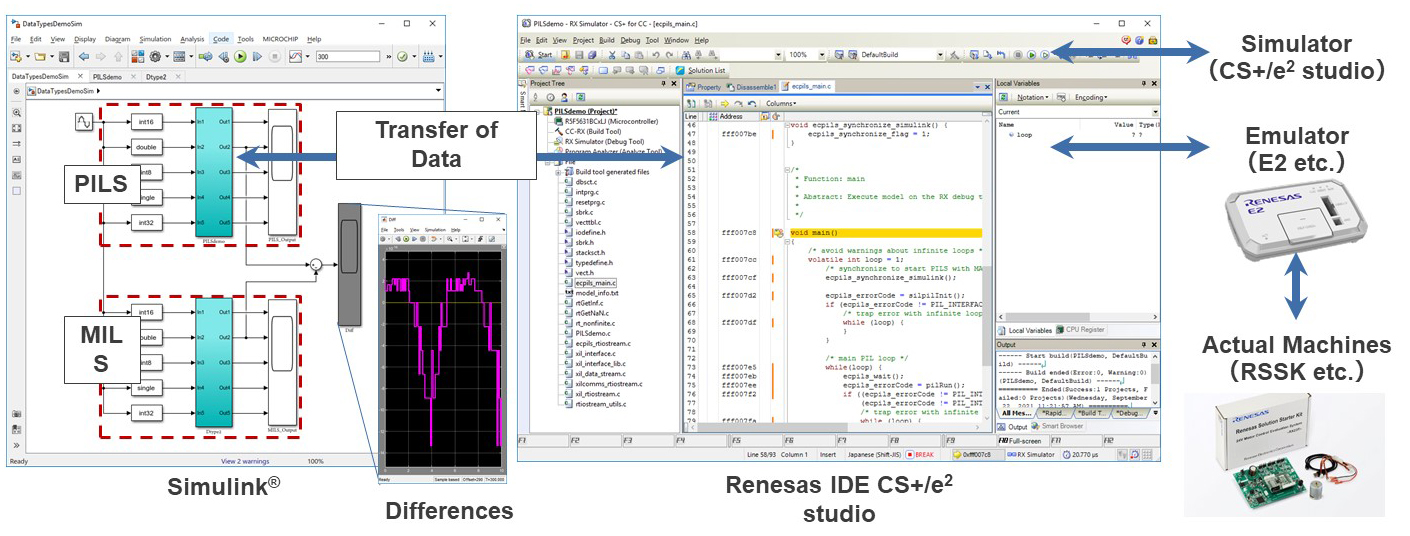
Task: Click the Stop simulation button in Simulink
Action: 275,56
